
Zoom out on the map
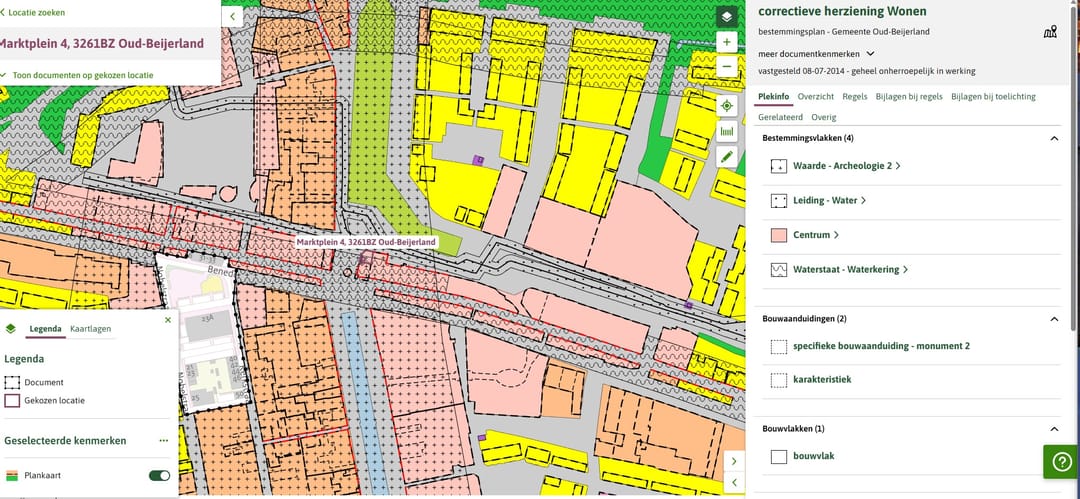pyautogui.click(x=727, y=67)
